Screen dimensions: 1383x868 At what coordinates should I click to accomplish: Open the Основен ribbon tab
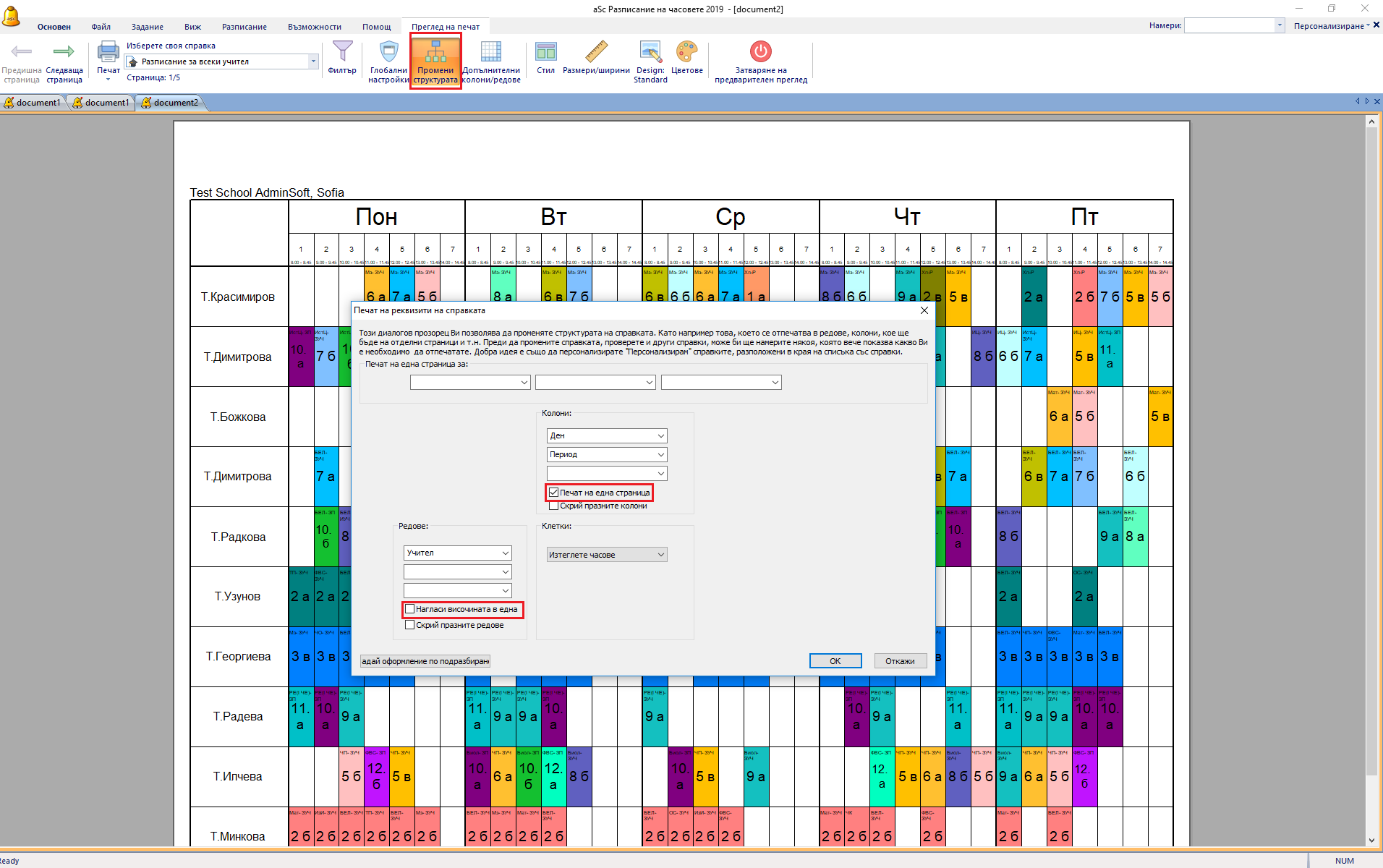coord(54,27)
